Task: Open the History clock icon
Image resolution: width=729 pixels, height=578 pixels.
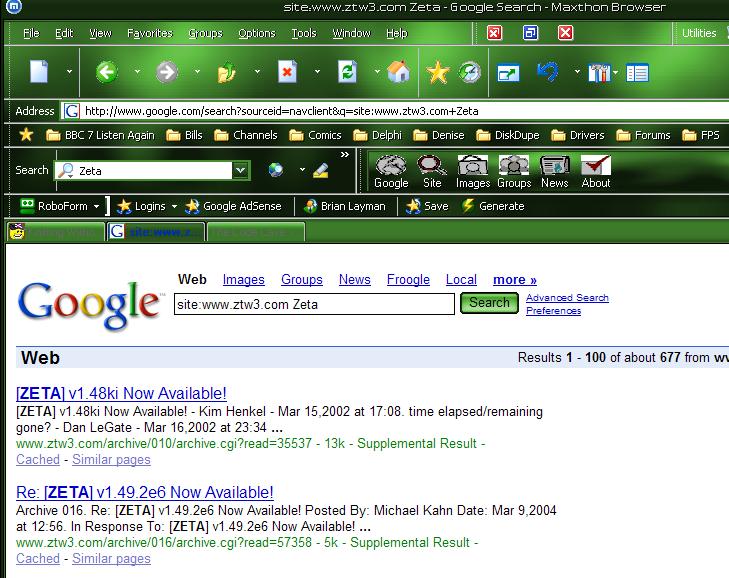Action: tap(470, 73)
